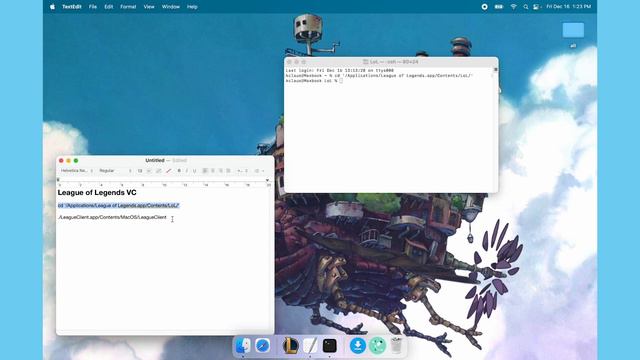Open the File menu
640x360 pixels.
pyautogui.click(x=93, y=7)
